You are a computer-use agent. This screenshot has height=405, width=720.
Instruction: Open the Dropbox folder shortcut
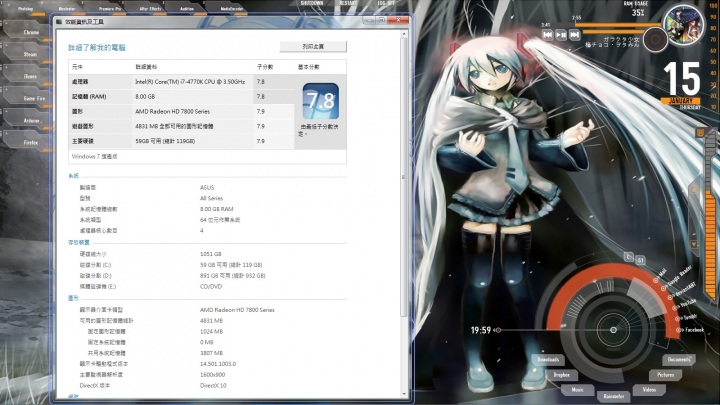[561, 375]
